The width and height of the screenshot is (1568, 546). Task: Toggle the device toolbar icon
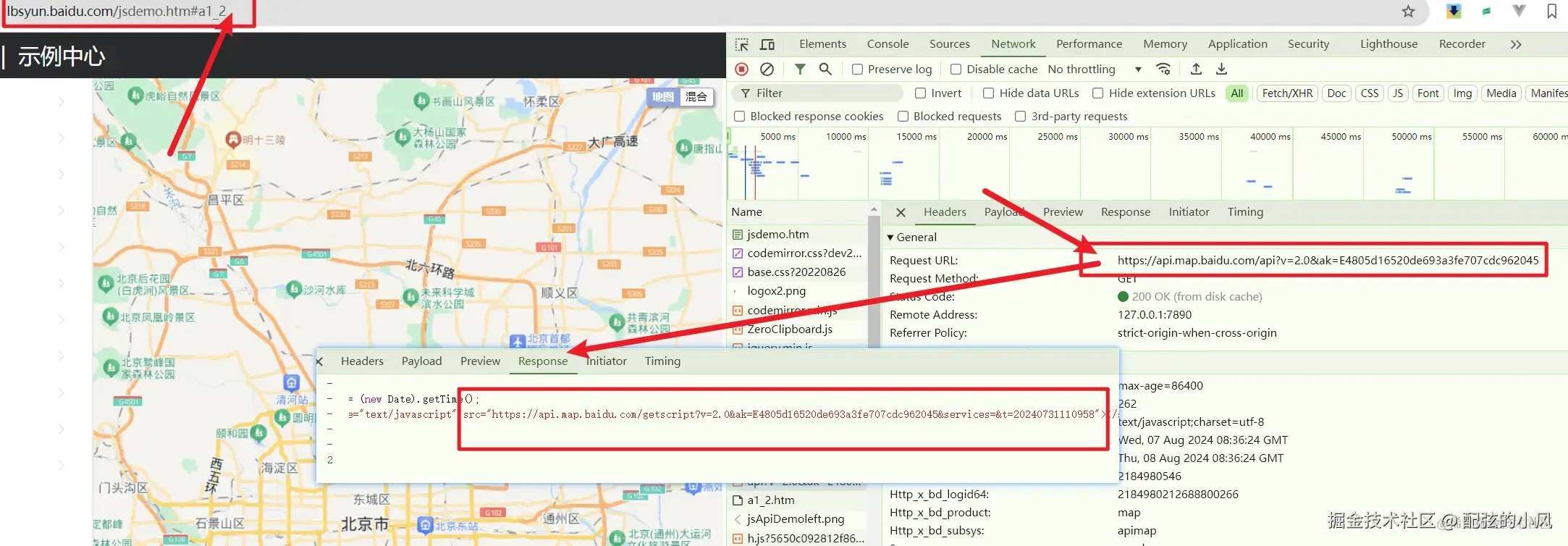[767, 44]
